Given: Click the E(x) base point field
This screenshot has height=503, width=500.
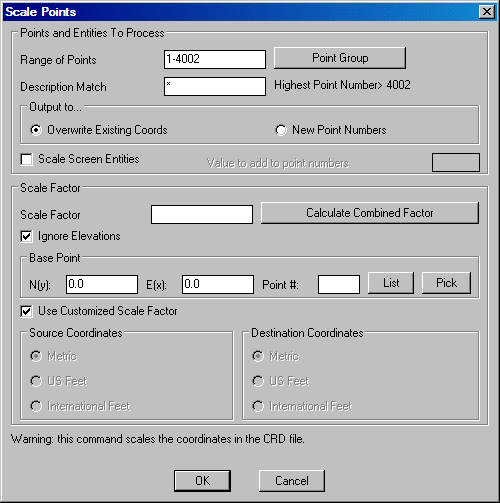Looking at the screenshot, I should tap(218, 284).
